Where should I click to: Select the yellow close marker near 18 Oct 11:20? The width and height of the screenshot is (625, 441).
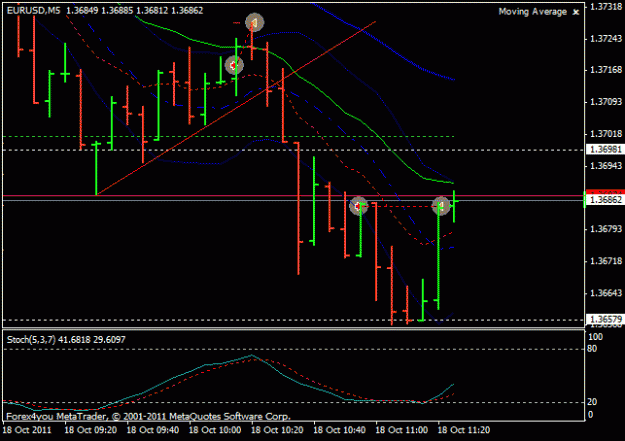point(441,206)
